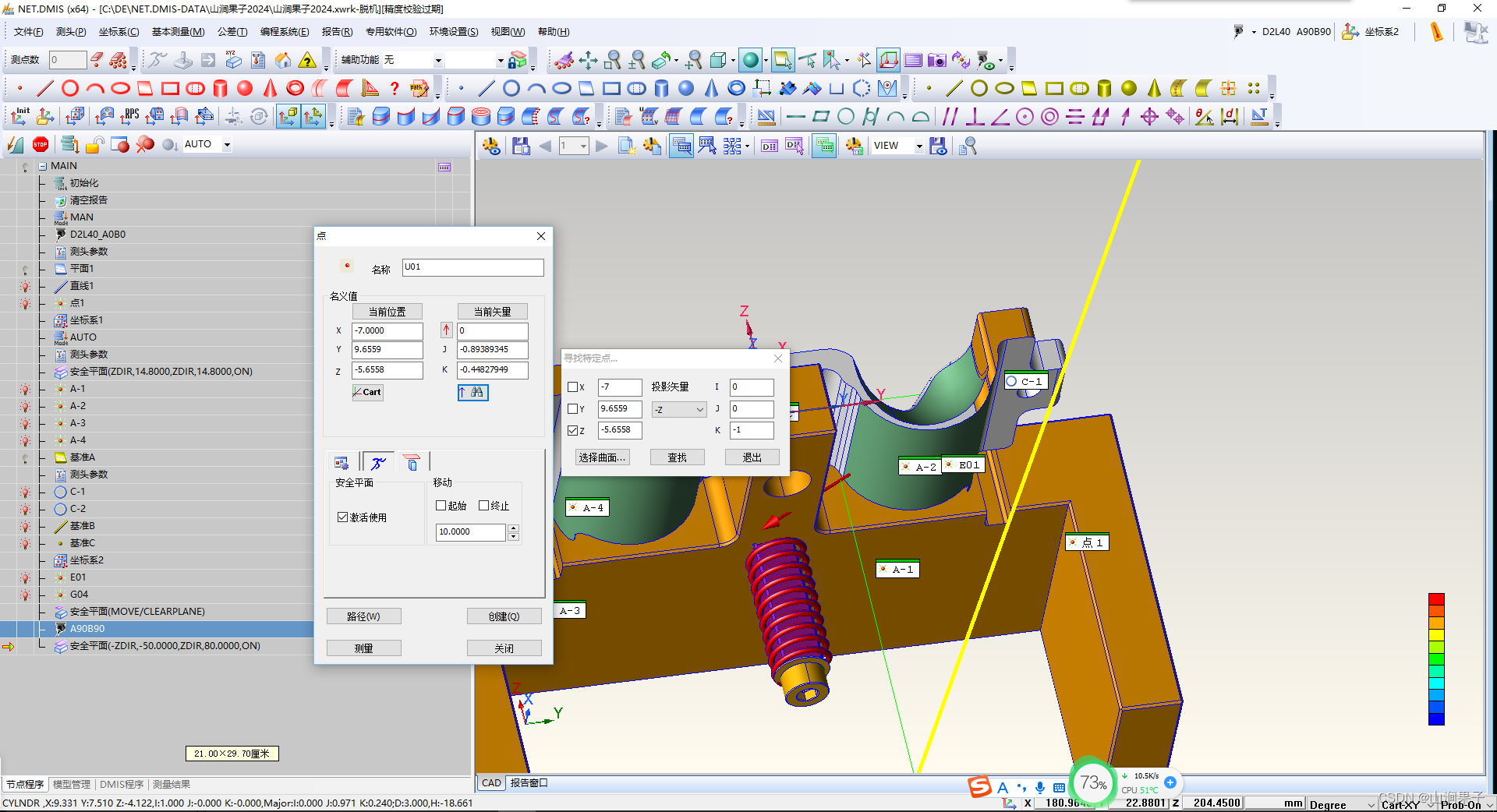Image resolution: width=1497 pixels, height=812 pixels.
Task: Click the red question mark feature icon
Action: pos(395,88)
